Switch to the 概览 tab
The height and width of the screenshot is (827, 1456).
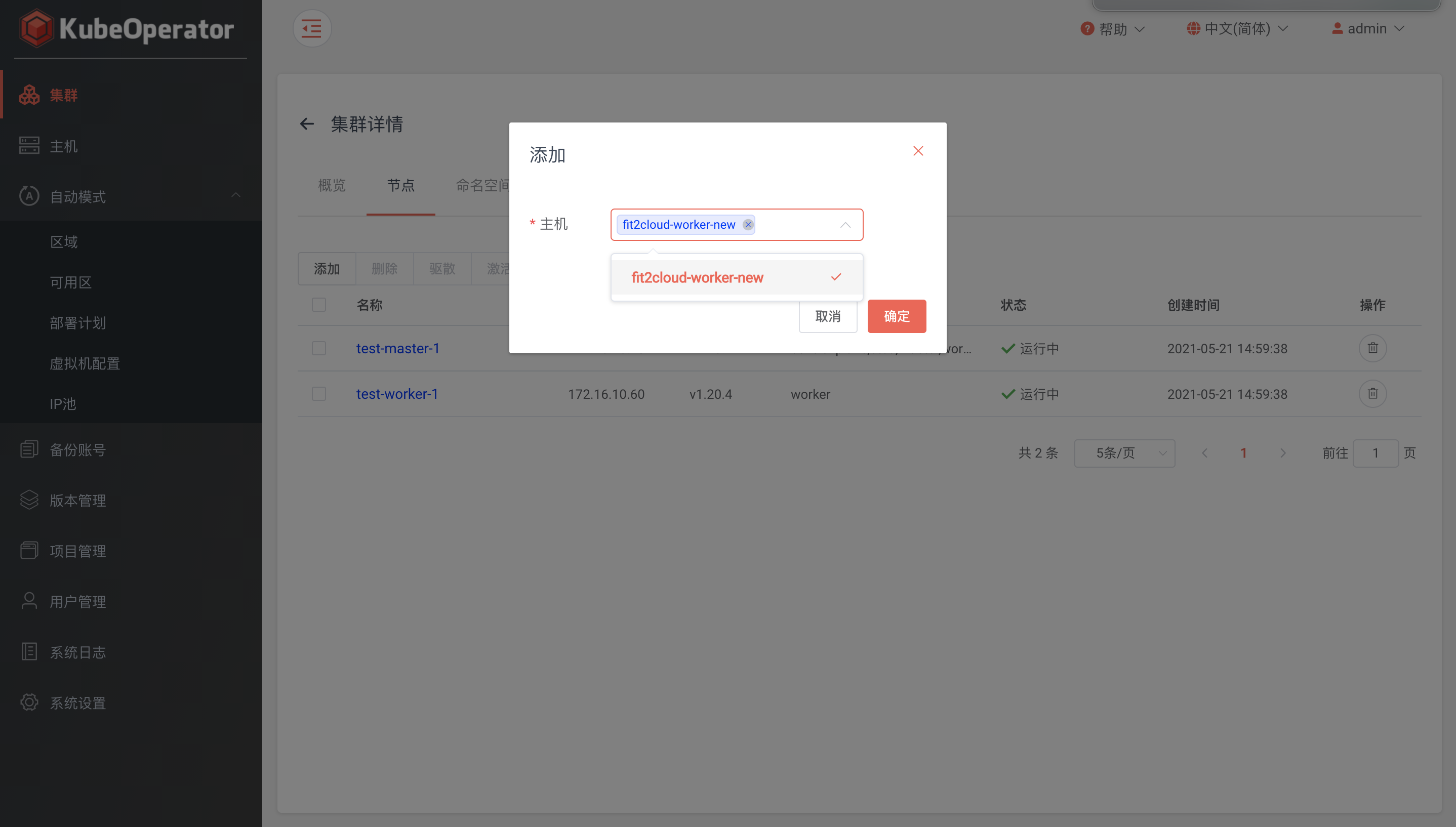point(332,185)
